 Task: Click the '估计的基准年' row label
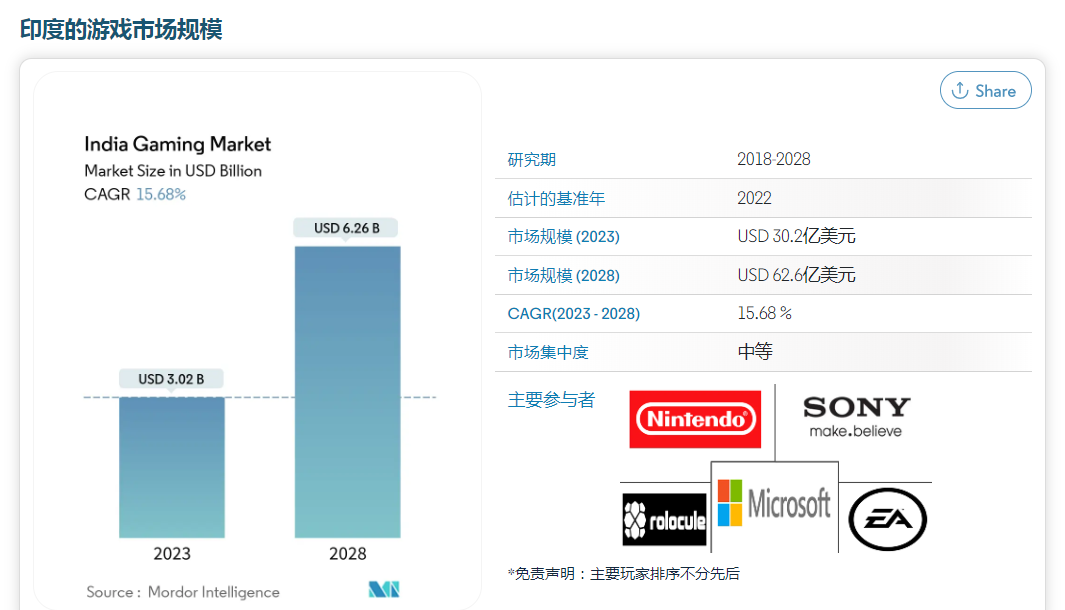tap(556, 198)
